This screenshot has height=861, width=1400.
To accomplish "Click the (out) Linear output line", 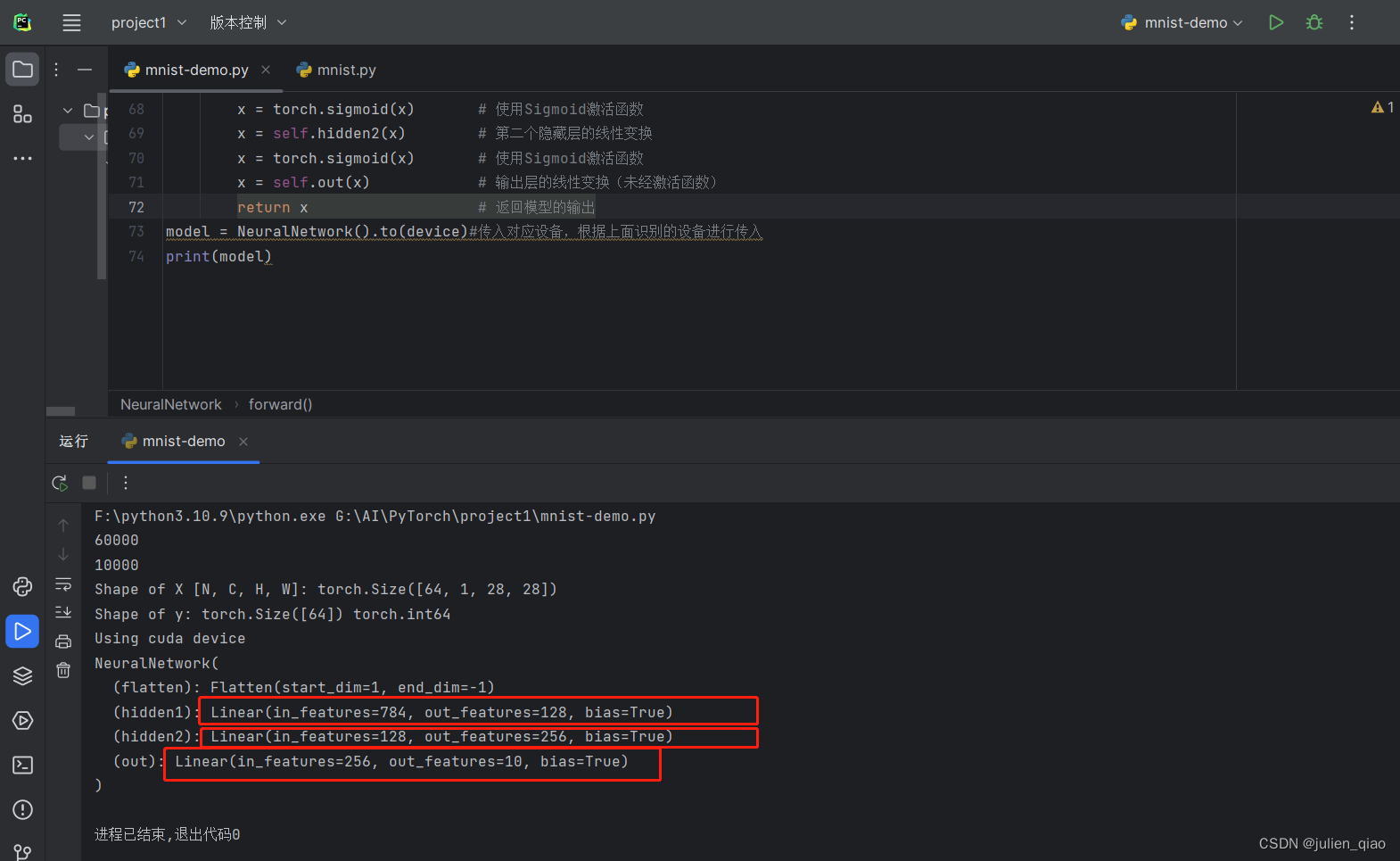I will (x=370, y=761).
